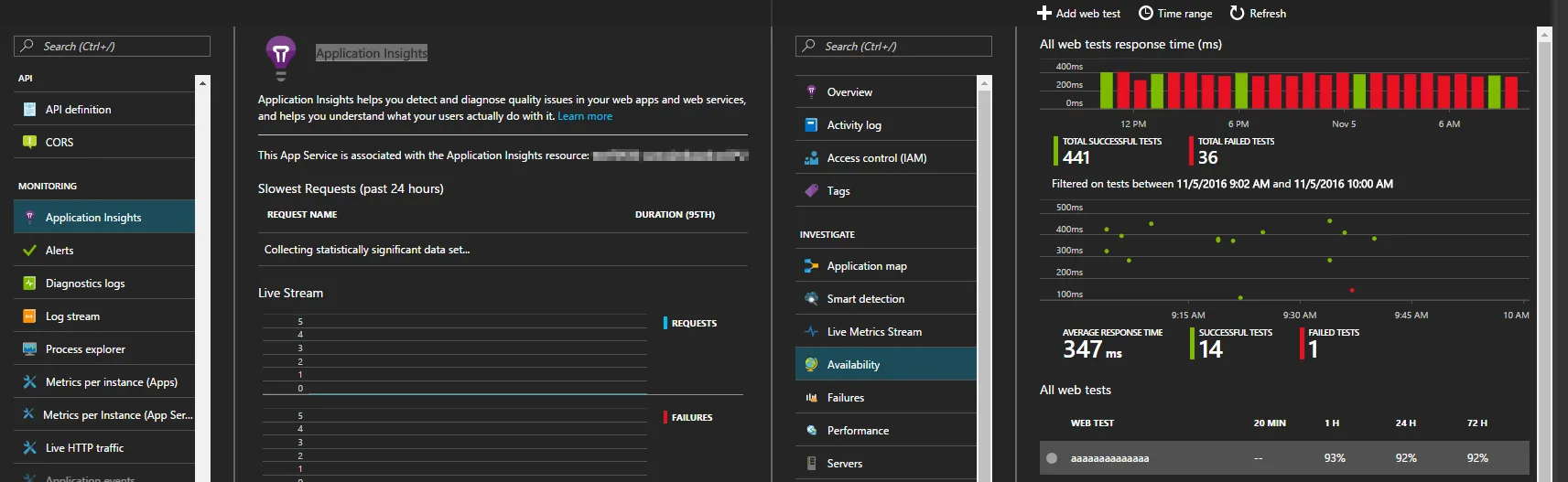
Task: Click the Access control (IAM) icon
Action: 811,158
